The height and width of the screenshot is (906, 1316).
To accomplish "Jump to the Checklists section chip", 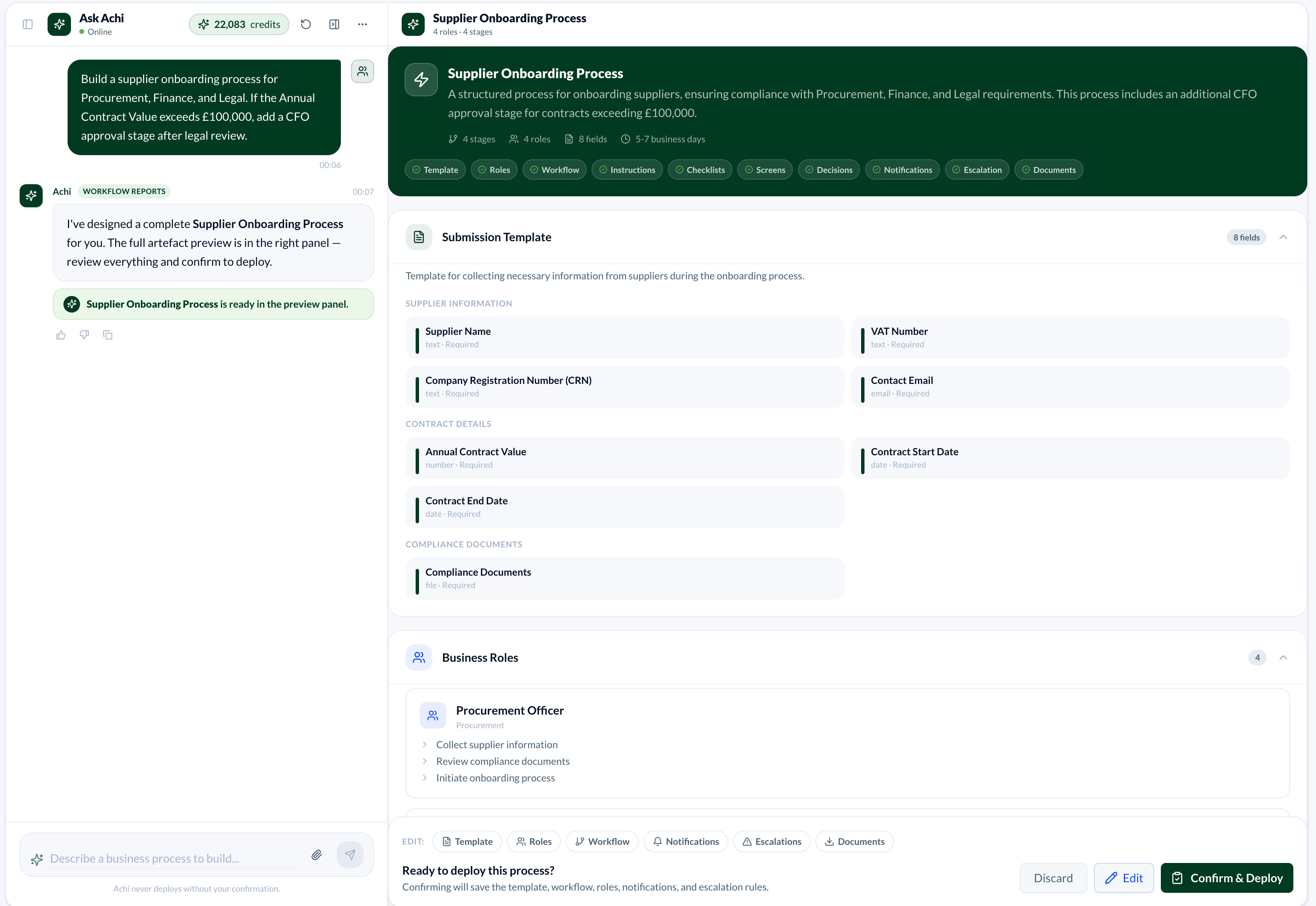I will point(700,170).
